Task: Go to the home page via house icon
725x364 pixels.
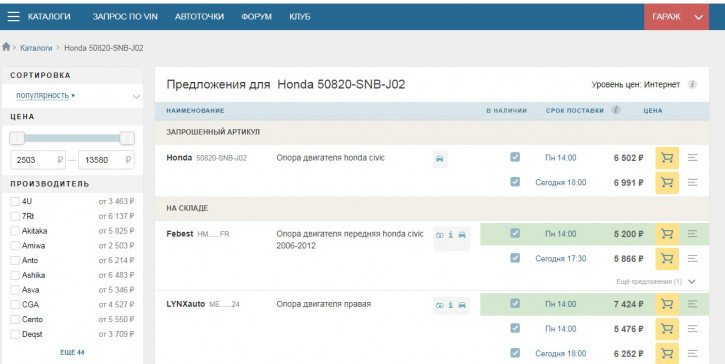Action: point(6,47)
